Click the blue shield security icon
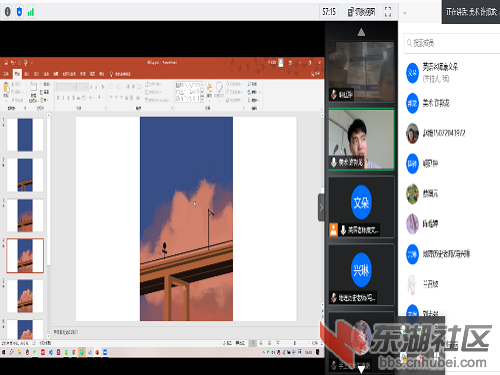Image resolution: width=500 pixels, height=375 pixels. pyautogui.click(x=19, y=12)
